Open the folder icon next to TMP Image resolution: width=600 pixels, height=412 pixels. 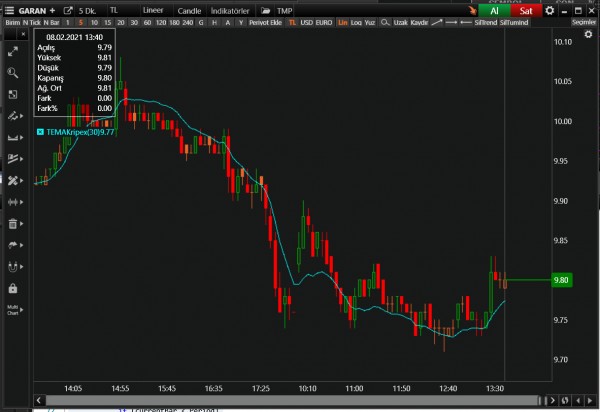tap(266, 9)
